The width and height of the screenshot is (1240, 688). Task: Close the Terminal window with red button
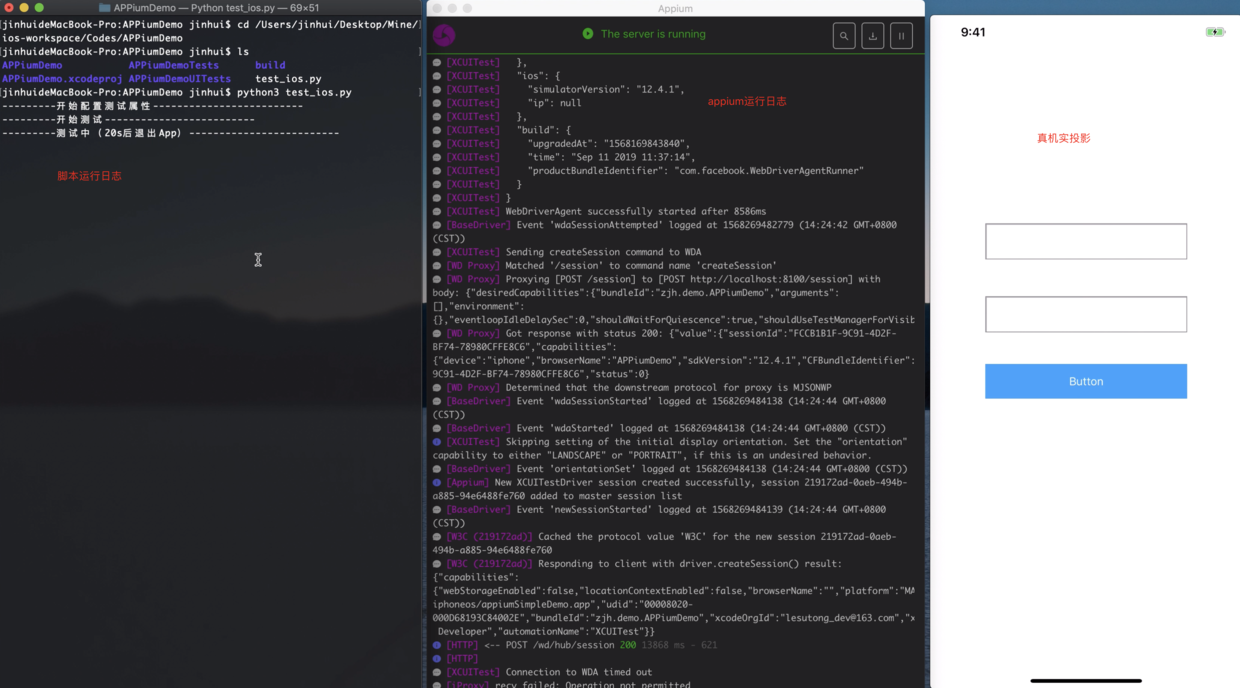(x=9, y=7)
